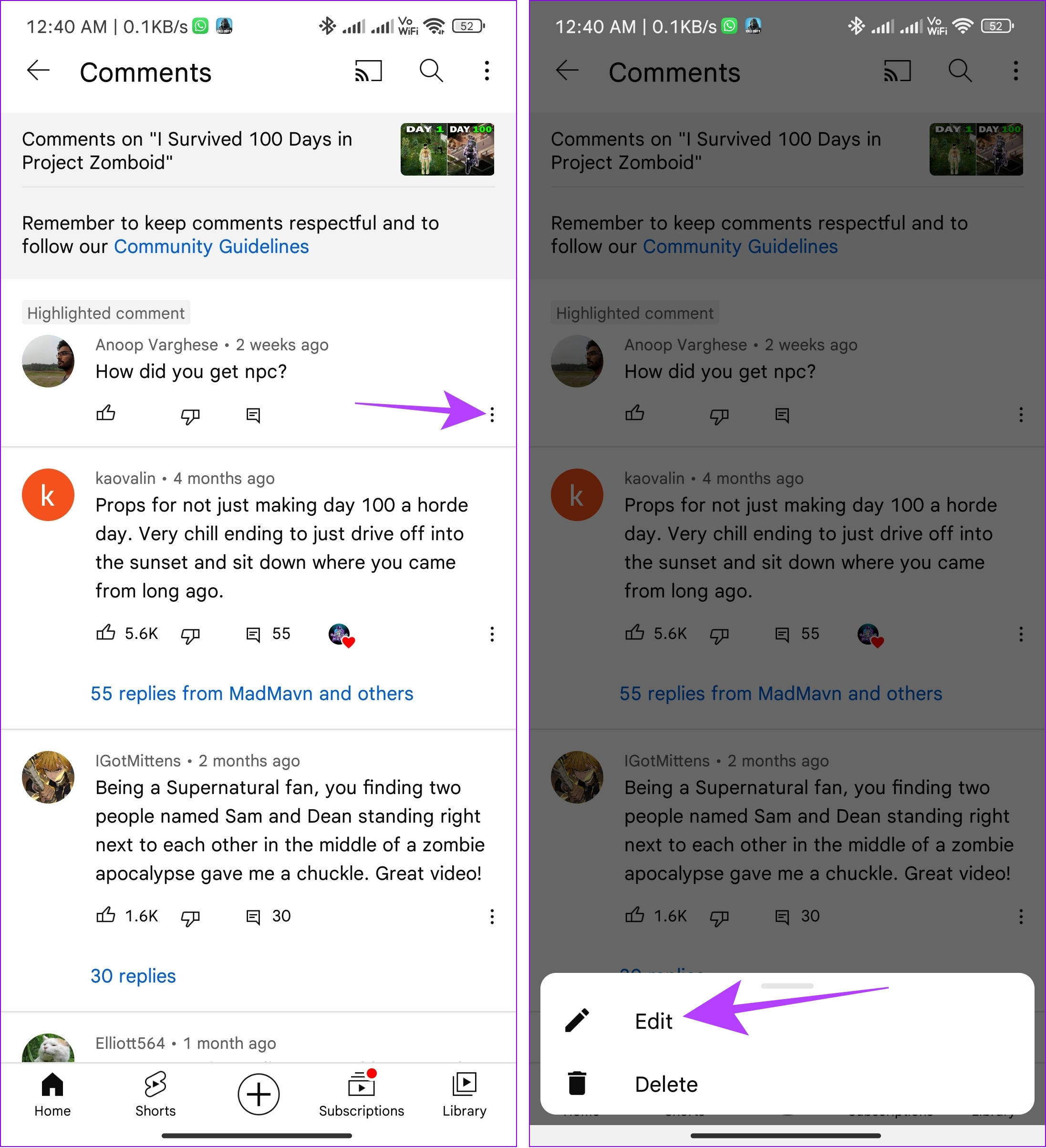This screenshot has height=1148, width=1046.
Task: Like Anoop Varghese's highlighted comment
Action: click(x=106, y=413)
